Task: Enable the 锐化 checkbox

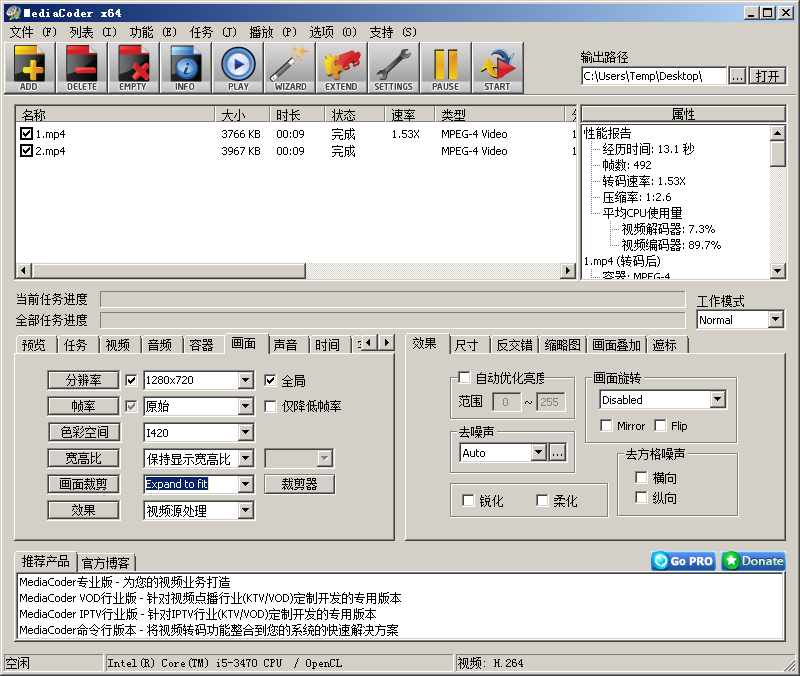Action: [x=467, y=500]
